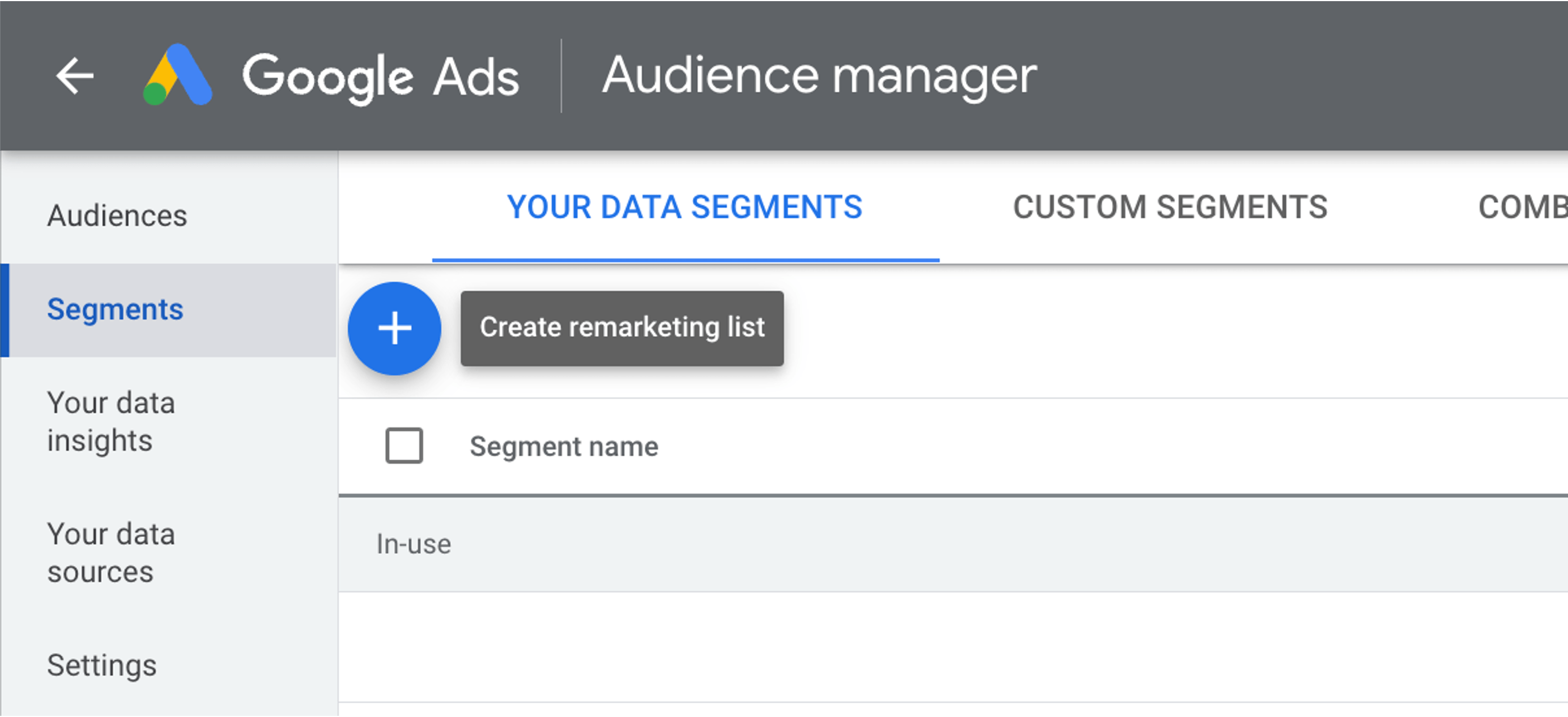Open Your data insights page
The image size is (1568, 717).
click(x=112, y=422)
